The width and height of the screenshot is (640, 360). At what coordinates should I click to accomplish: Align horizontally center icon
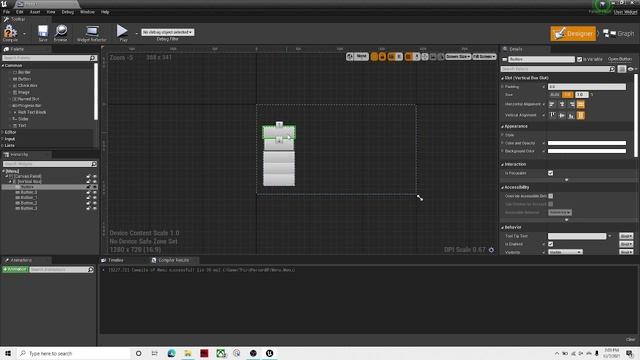click(x=562, y=104)
